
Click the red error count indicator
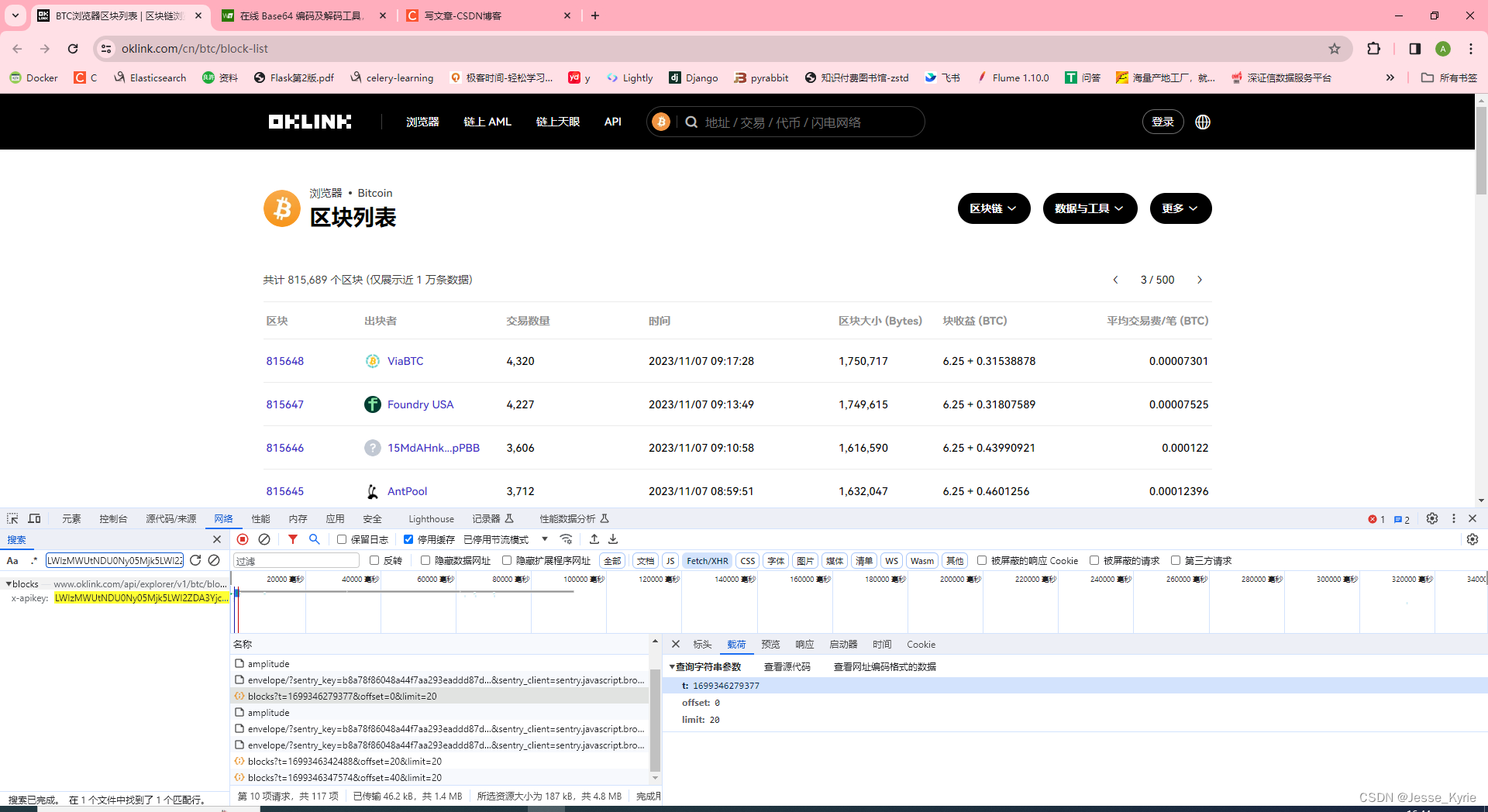(x=1376, y=519)
